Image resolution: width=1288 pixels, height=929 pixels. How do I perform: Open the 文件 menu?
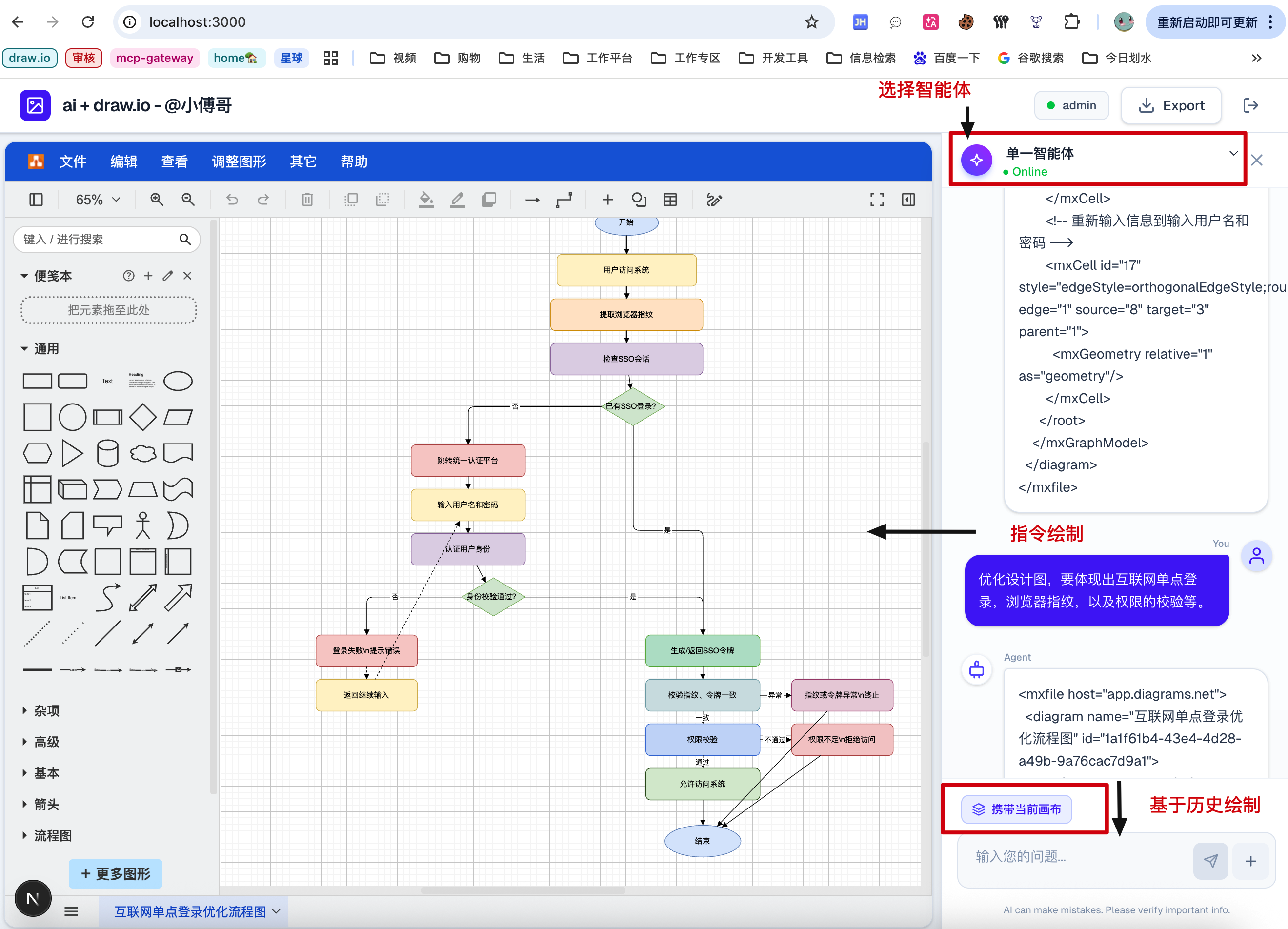pyautogui.click(x=73, y=162)
